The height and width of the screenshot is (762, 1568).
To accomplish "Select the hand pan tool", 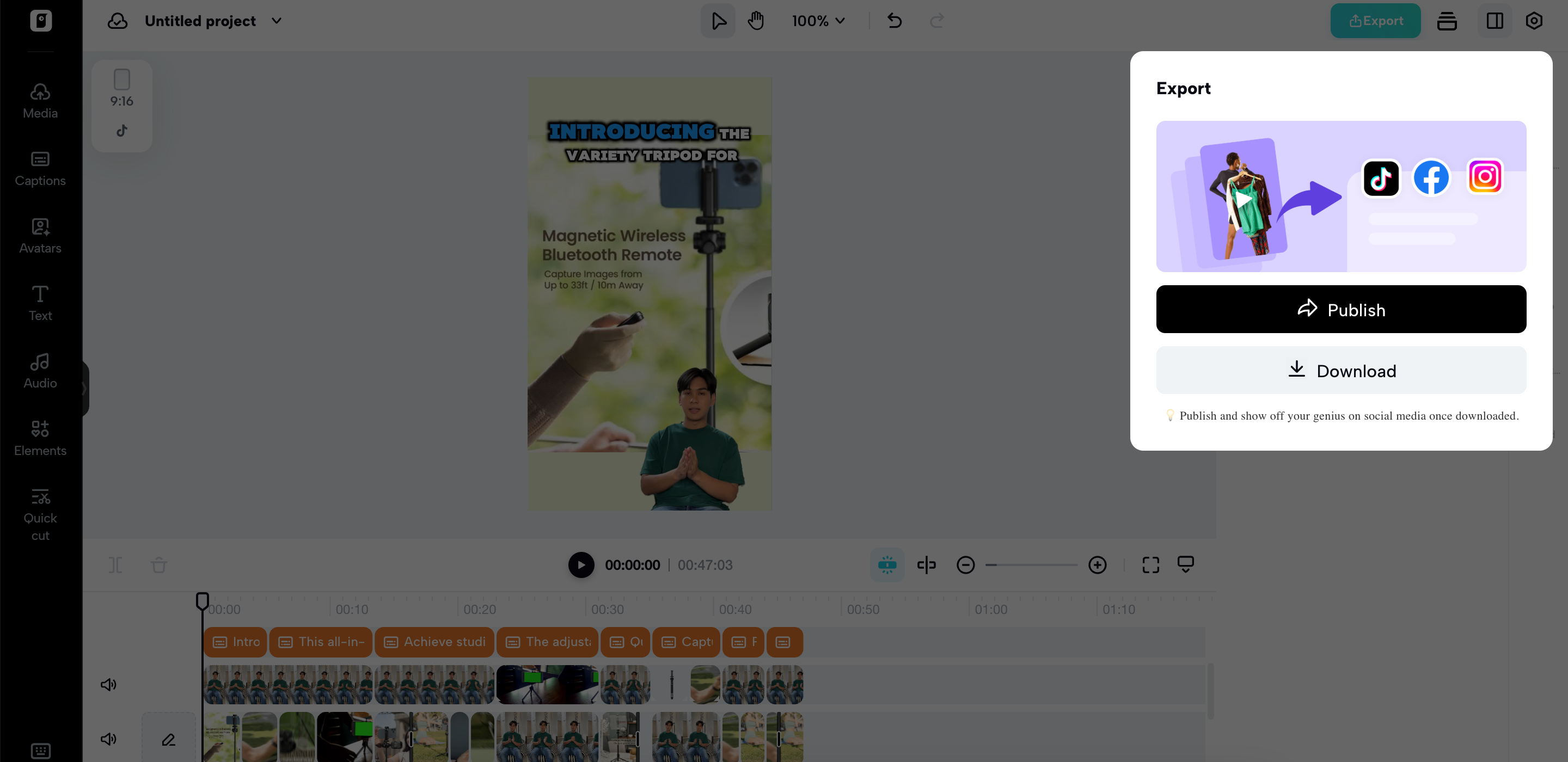I will click(755, 21).
